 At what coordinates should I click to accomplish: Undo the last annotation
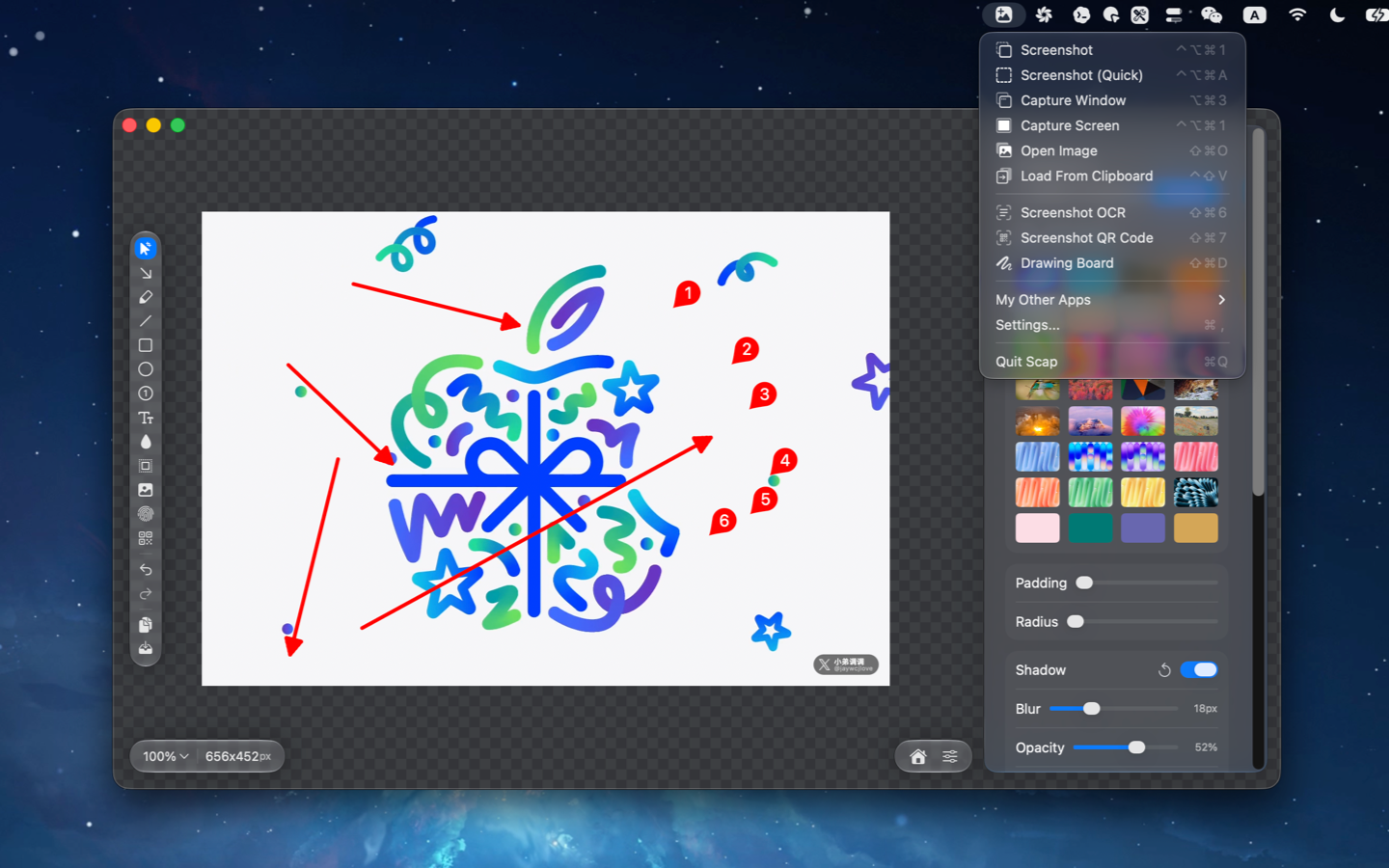146,570
